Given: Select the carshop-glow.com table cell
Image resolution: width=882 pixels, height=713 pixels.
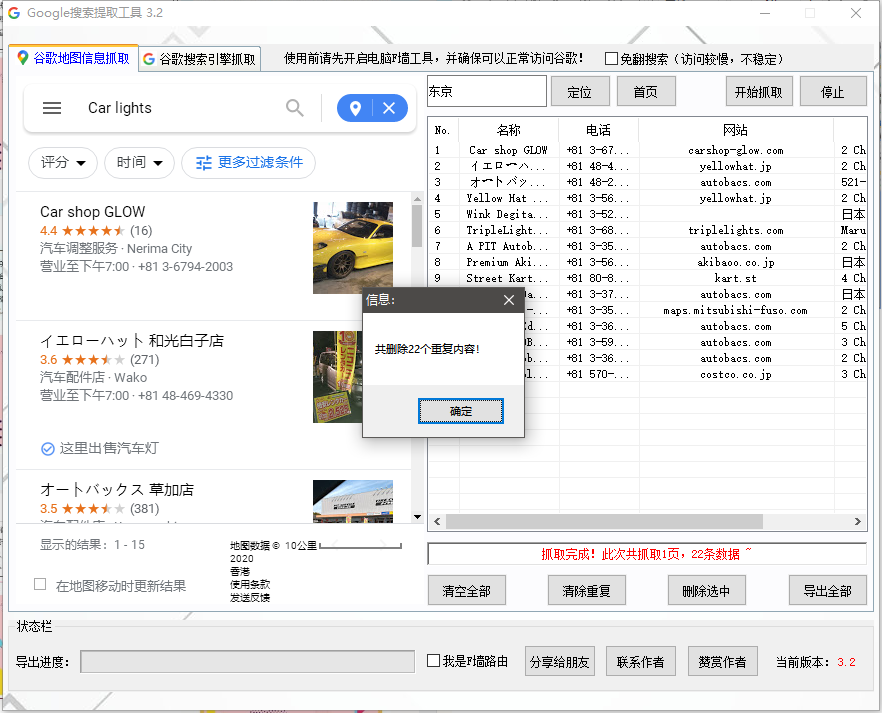Looking at the screenshot, I should [x=736, y=150].
